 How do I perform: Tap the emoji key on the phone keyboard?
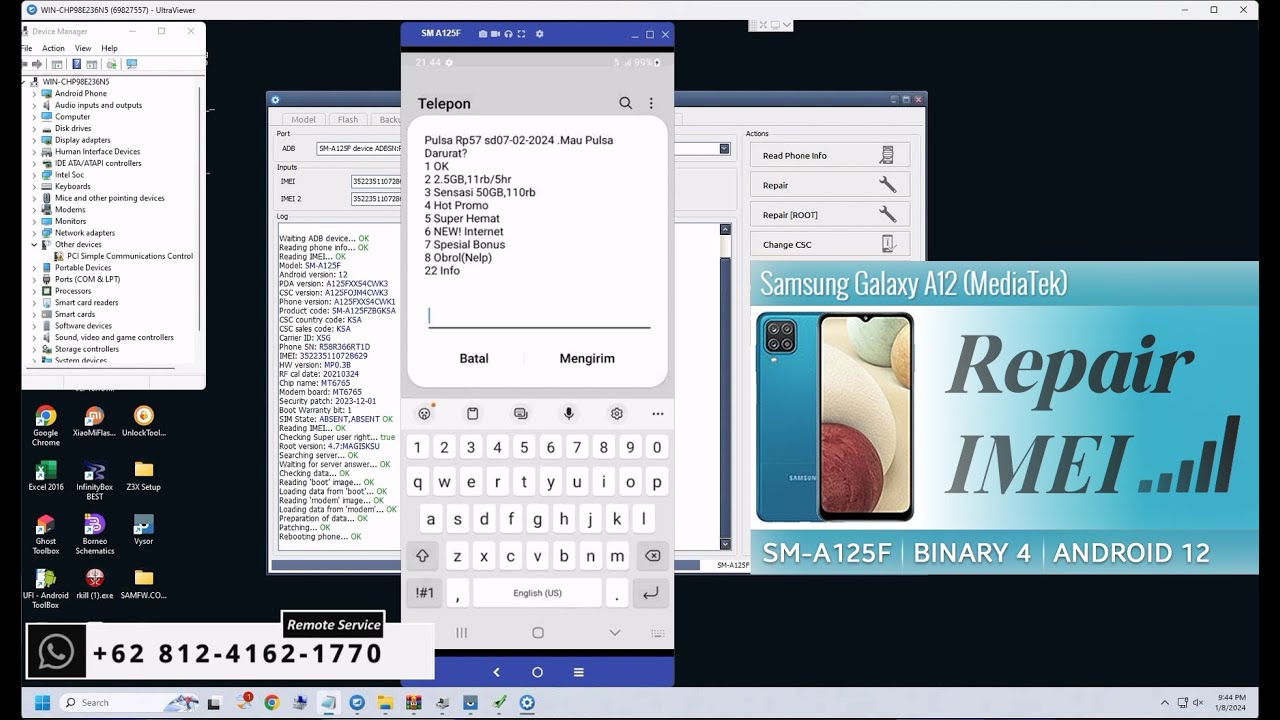point(424,413)
